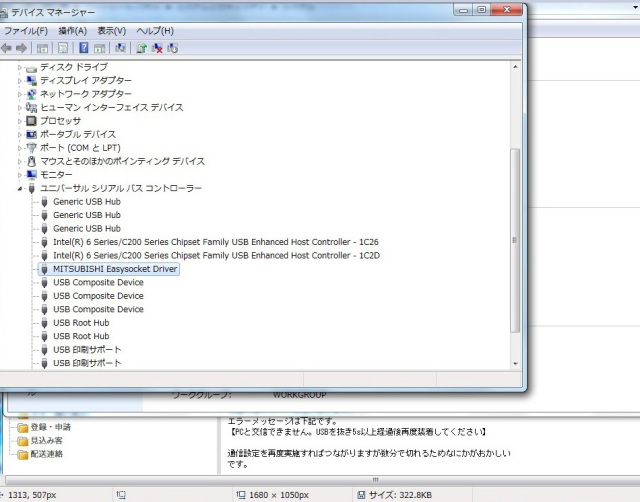Click the Uninstall device toolbar icon with red X
Screen dimensions: 640x502
point(157,48)
